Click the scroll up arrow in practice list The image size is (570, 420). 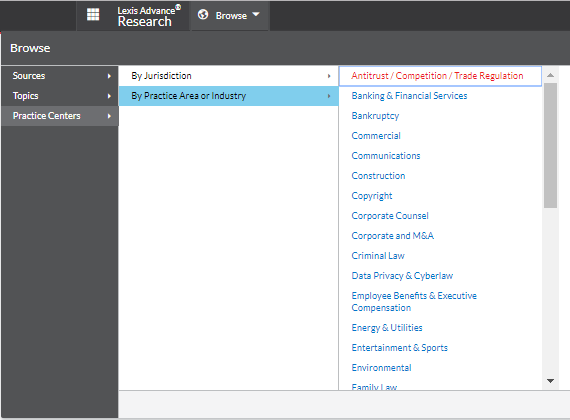[550, 75]
